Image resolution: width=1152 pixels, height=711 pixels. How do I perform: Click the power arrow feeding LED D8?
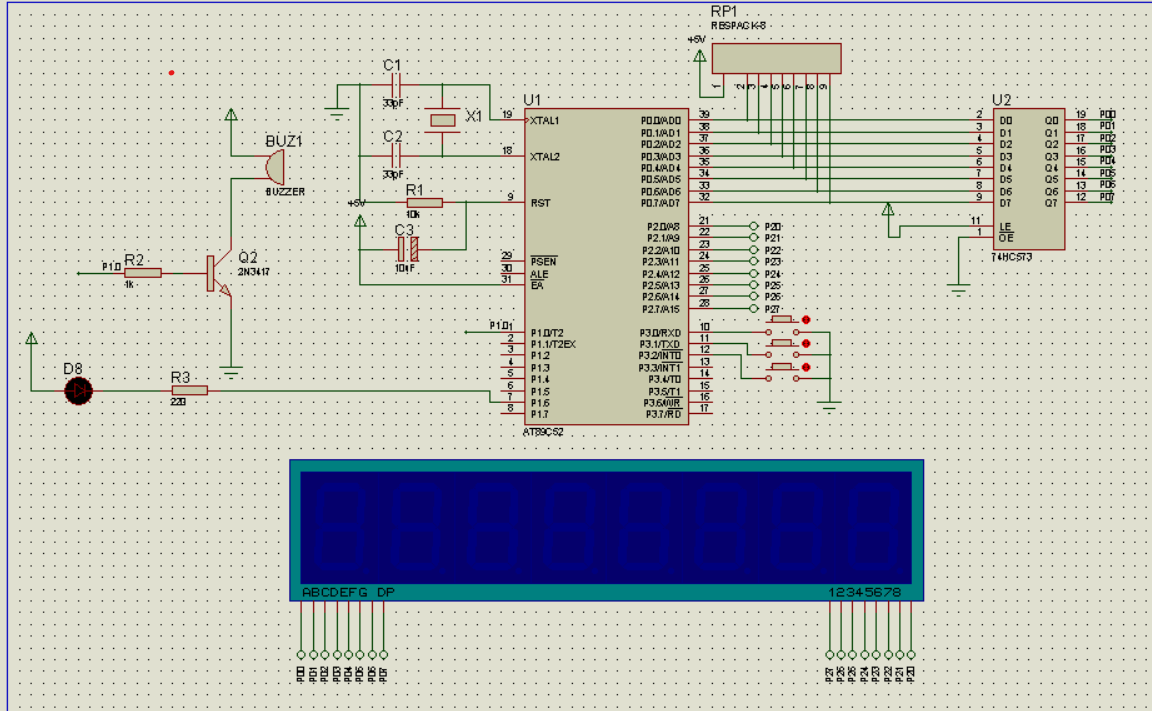(31, 339)
